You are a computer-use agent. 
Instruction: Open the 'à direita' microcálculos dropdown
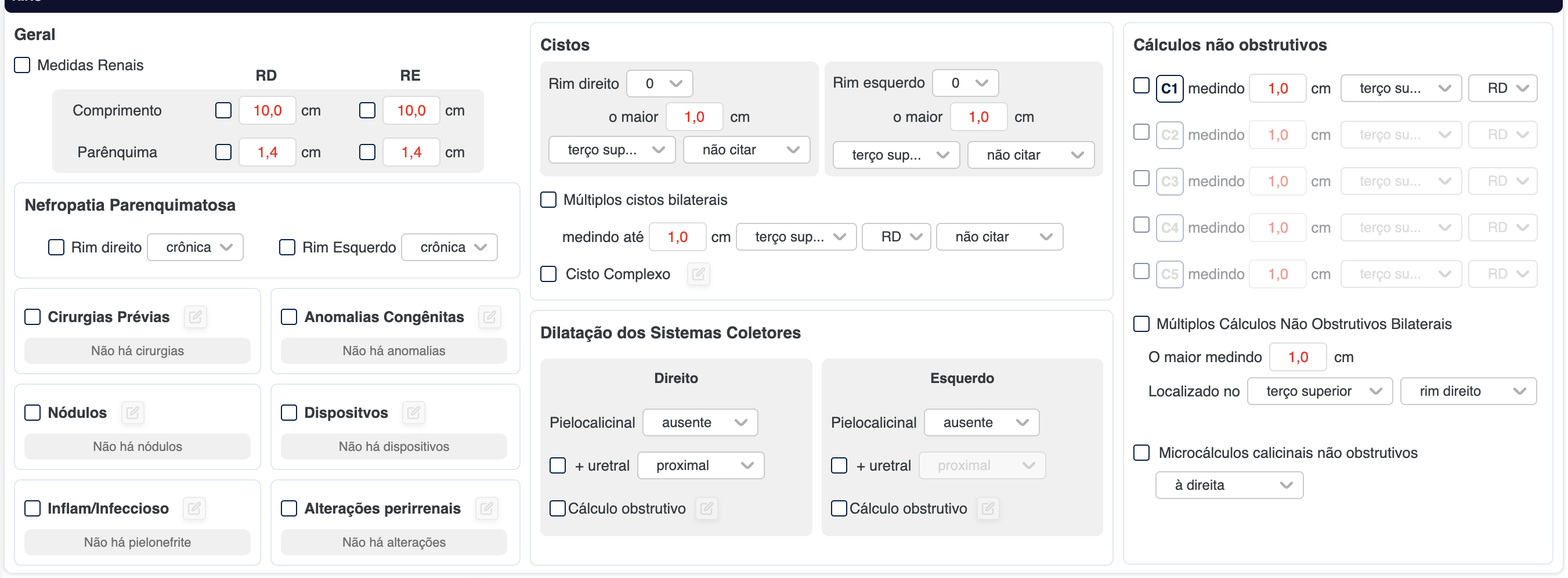[1229, 486]
